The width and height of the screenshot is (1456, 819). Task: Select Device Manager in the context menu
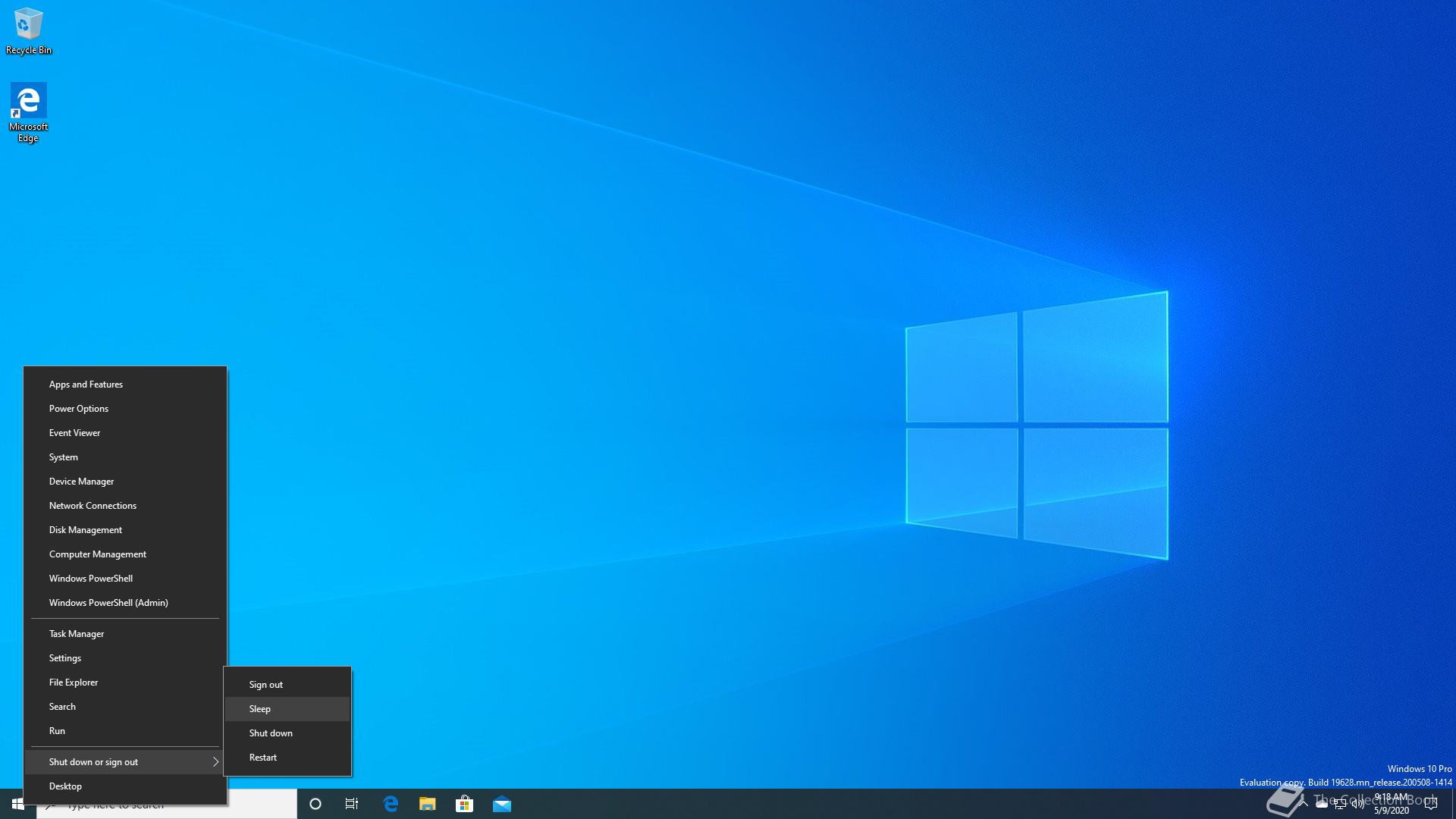pos(81,482)
